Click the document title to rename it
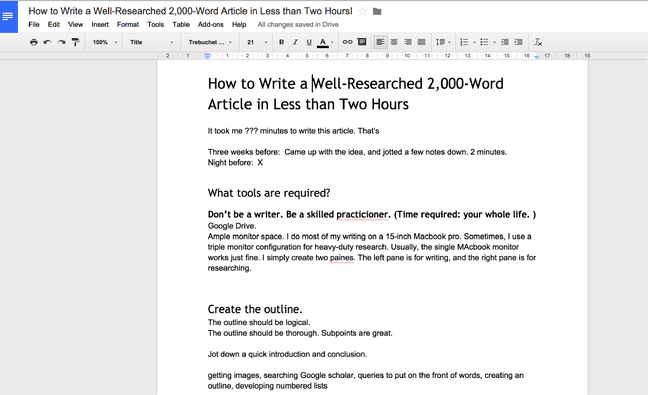Image resolution: width=648 pixels, height=395 pixels. (x=190, y=11)
